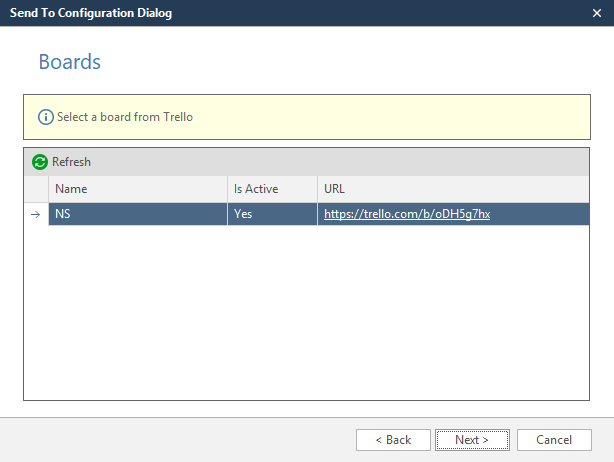
Task: Select the NS board name cell
Action: (137, 214)
